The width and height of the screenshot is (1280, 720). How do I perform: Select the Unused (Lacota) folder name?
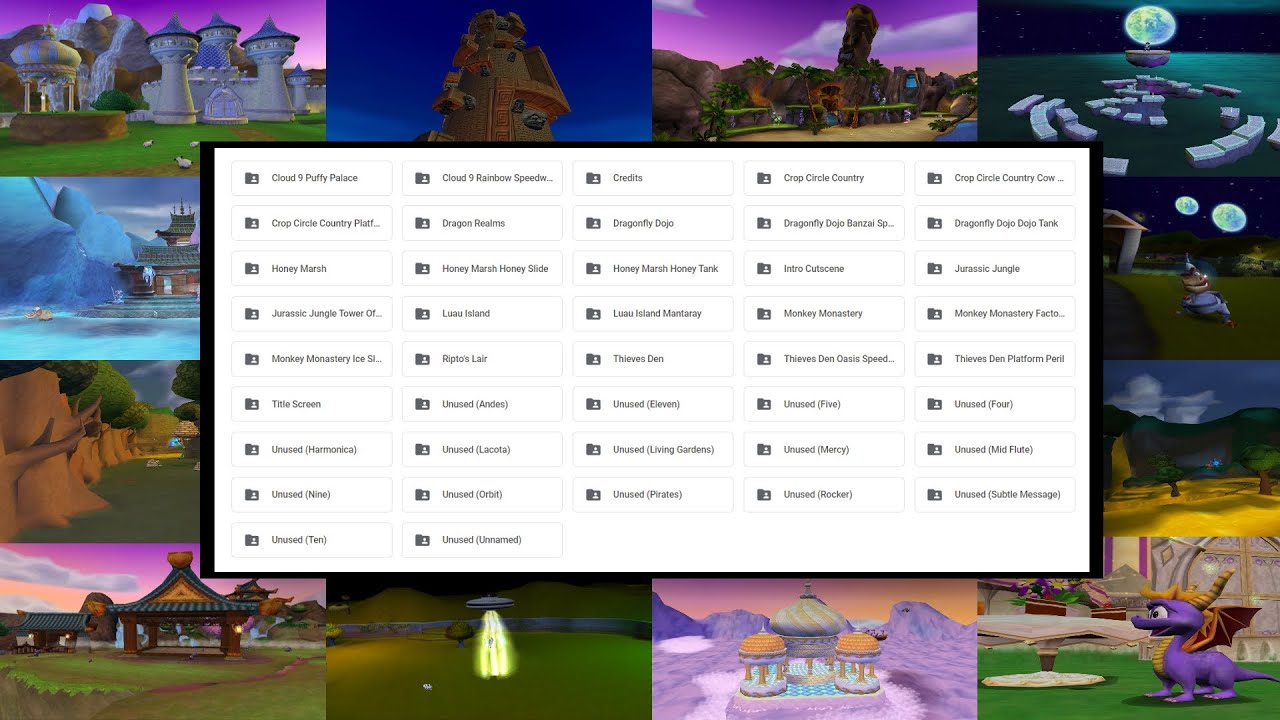coord(476,450)
